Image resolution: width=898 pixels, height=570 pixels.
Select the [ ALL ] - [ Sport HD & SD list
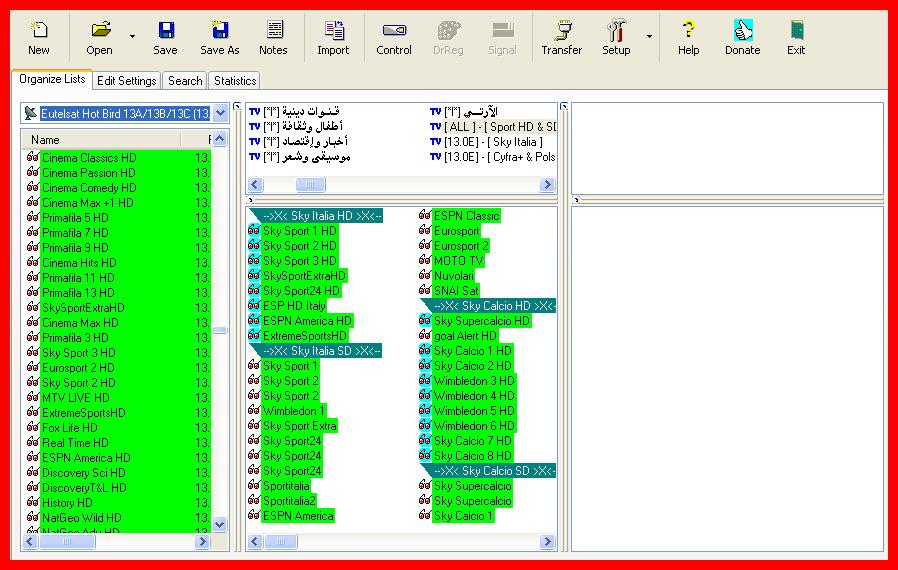(x=499, y=127)
